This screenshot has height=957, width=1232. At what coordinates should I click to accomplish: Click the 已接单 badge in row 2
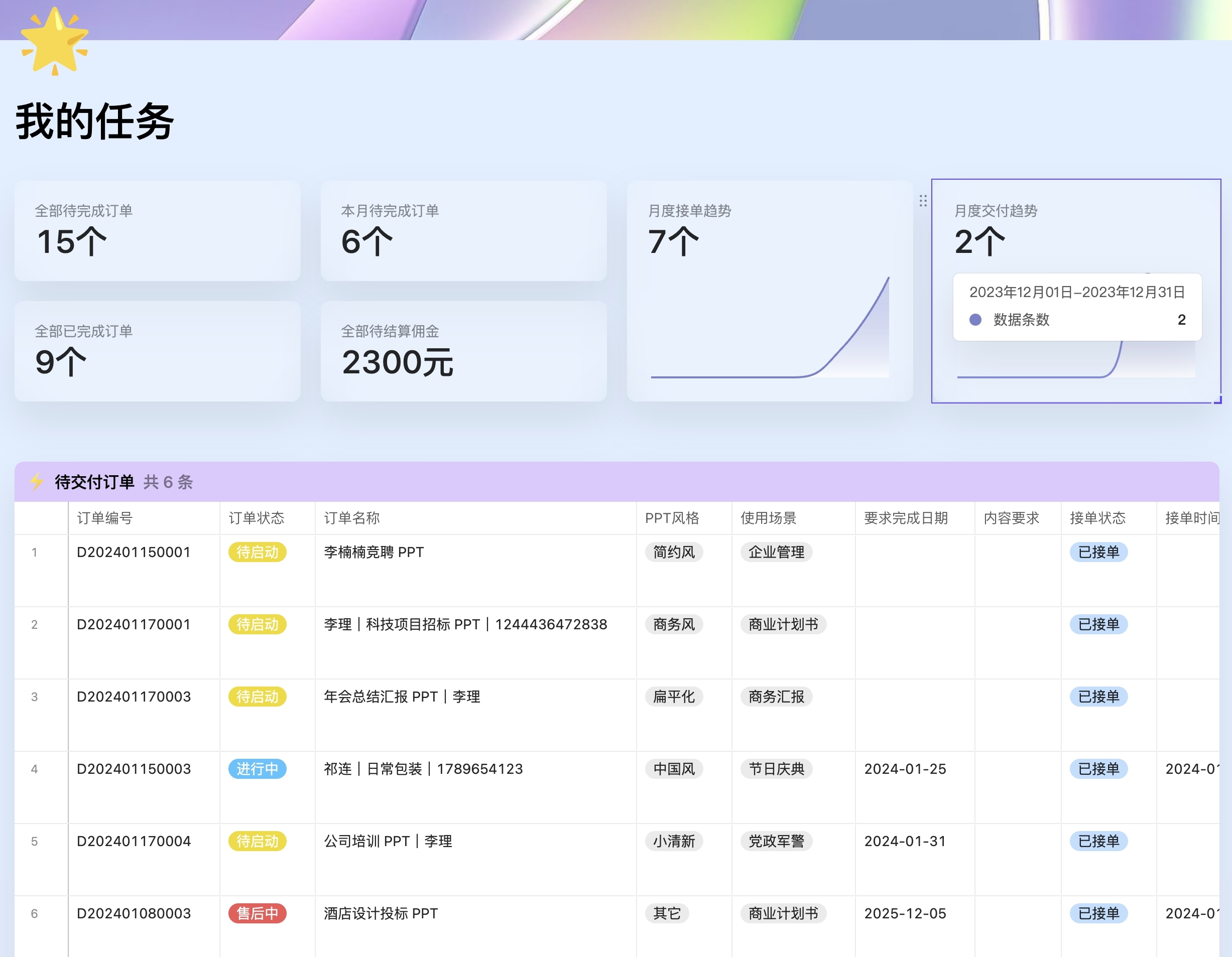(x=1098, y=624)
